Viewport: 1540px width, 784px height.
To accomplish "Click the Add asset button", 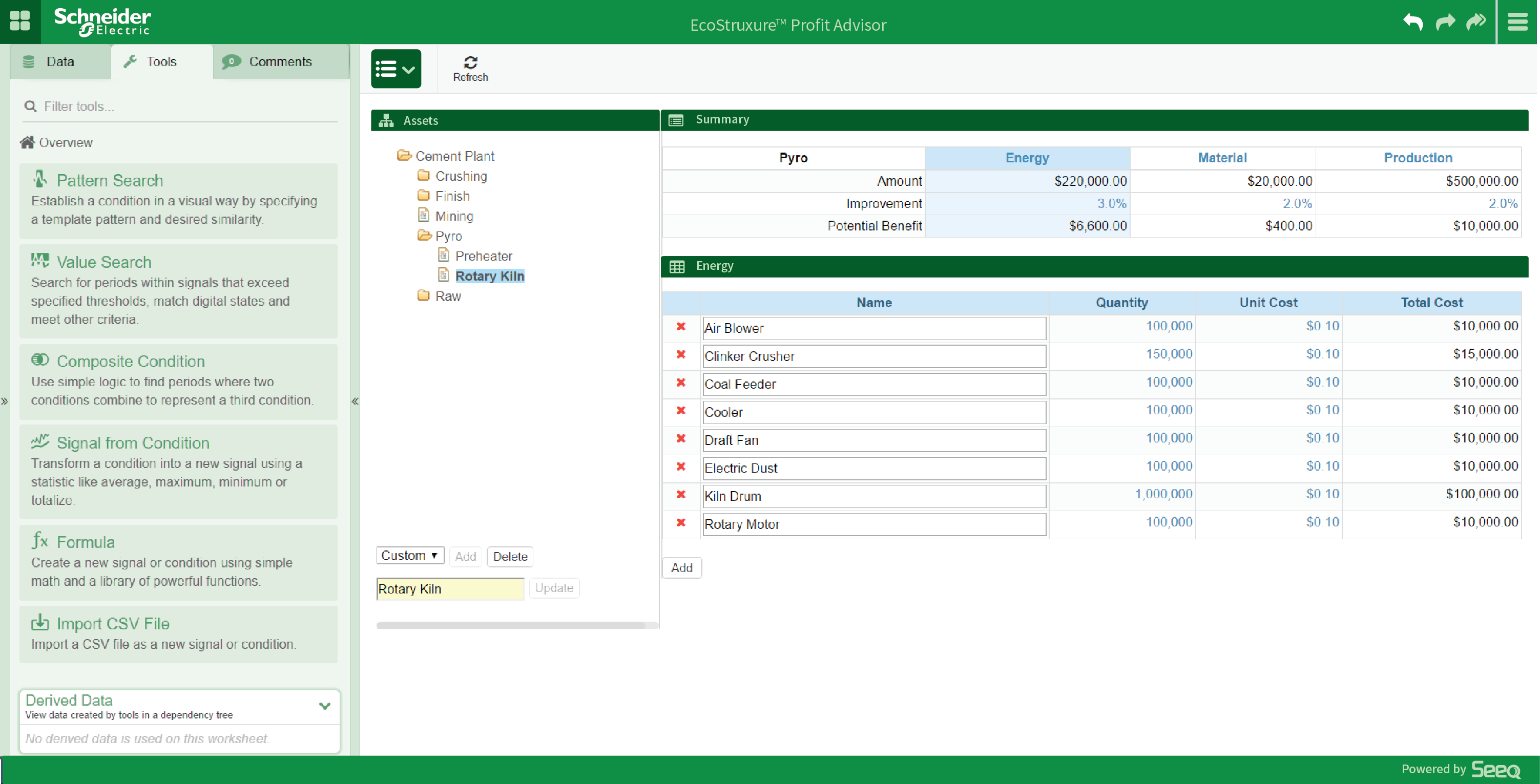I will pos(465,556).
